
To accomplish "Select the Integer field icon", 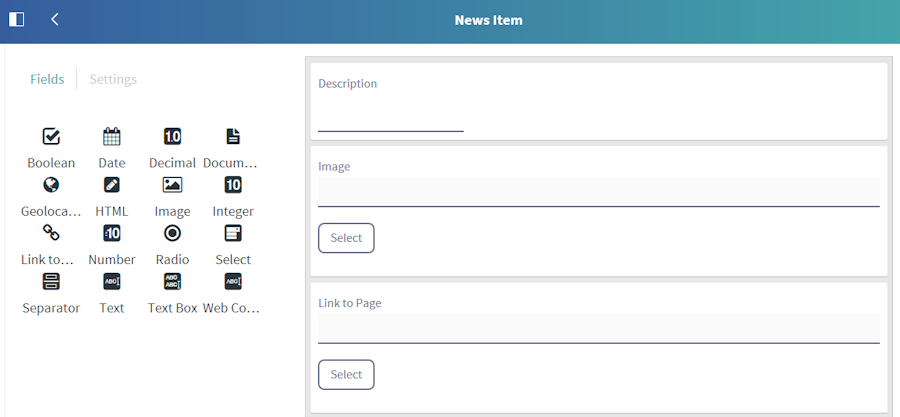I will (233, 185).
